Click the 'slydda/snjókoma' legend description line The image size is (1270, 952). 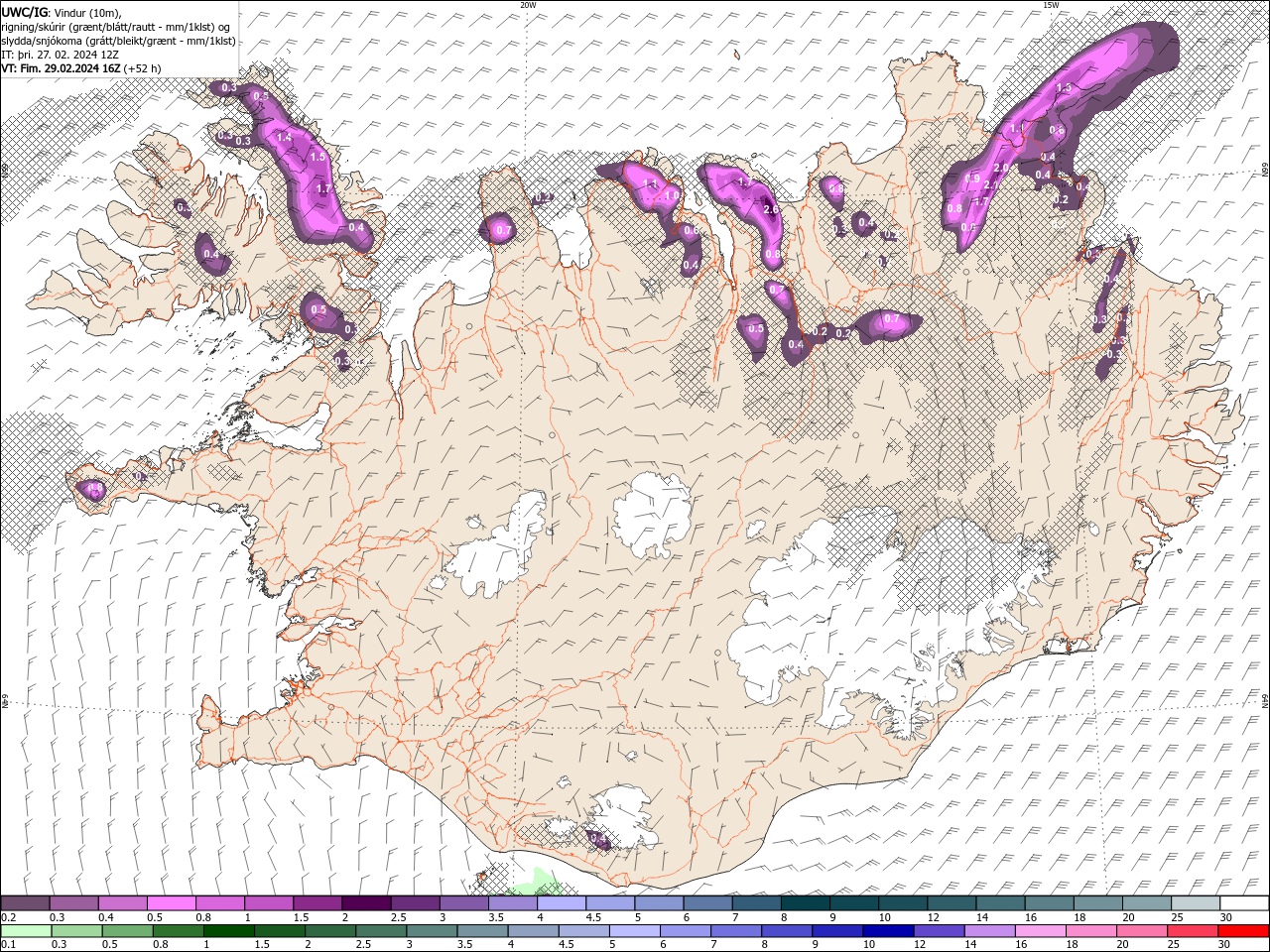118,41
